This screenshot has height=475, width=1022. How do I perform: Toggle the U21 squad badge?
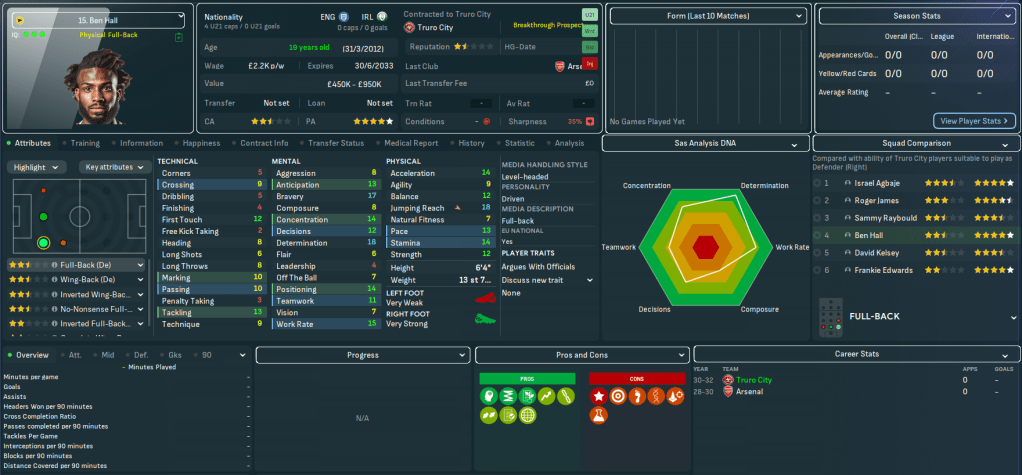589,16
